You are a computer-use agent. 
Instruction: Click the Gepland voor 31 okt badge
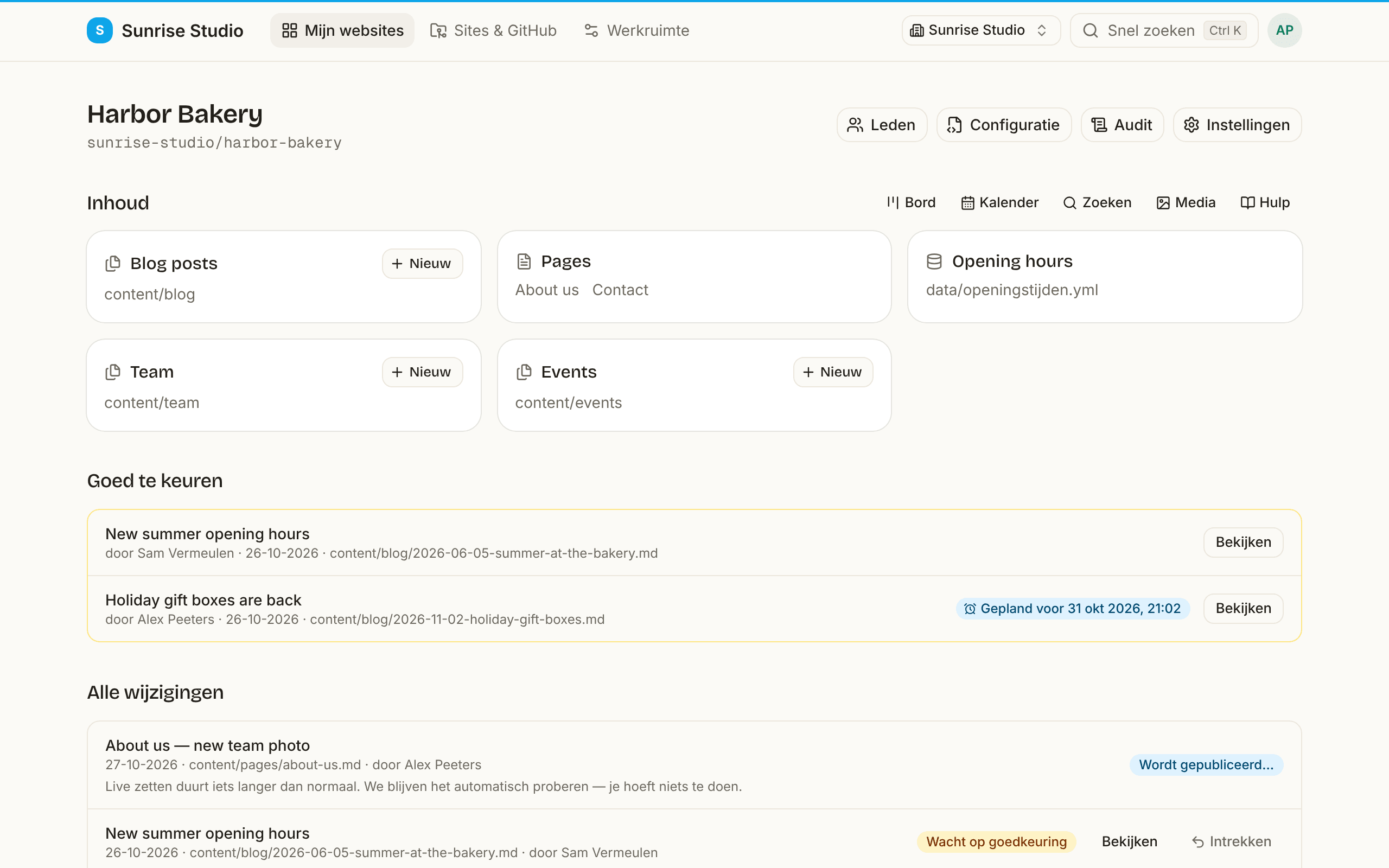(1073, 609)
